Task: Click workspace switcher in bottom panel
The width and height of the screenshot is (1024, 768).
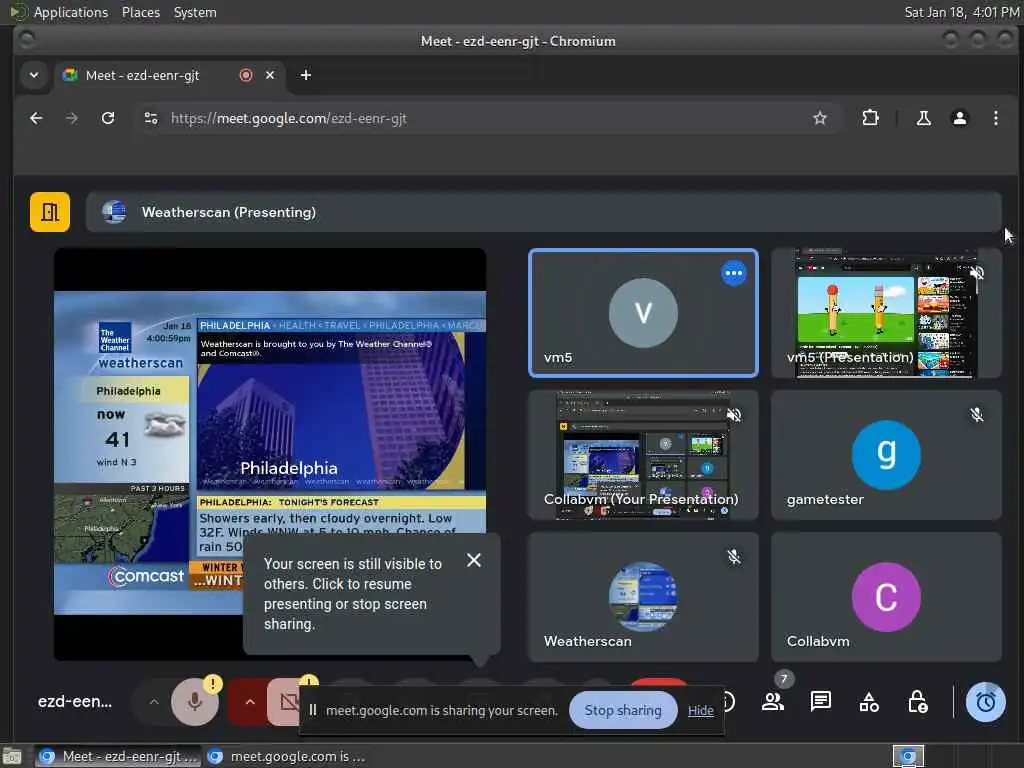Action: coord(908,756)
